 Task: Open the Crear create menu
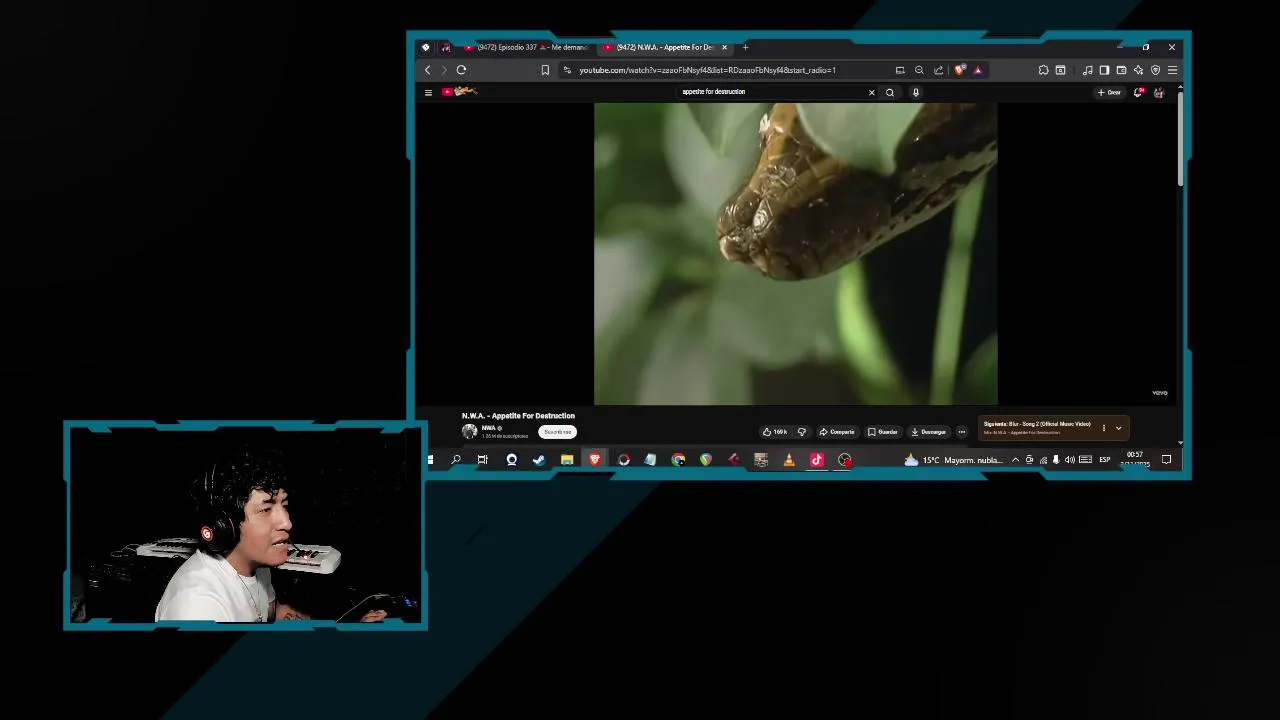(x=1109, y=92)
